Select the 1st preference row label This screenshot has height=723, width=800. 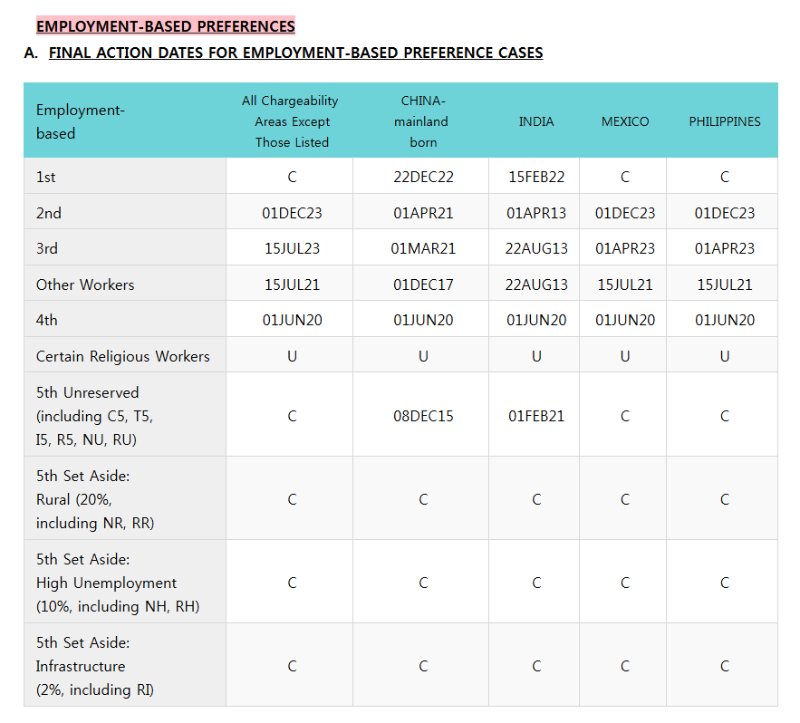coord(46,177)
